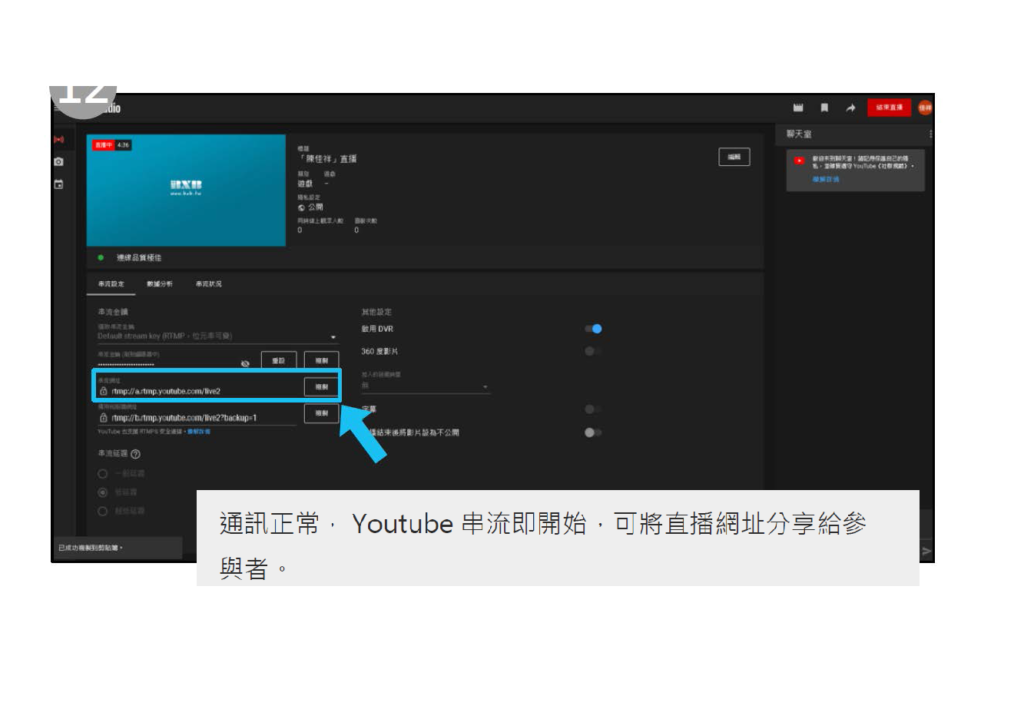Switch to the 數據分析 tab
This screenshot has height=709, width=1024.
tap(159, 284)
